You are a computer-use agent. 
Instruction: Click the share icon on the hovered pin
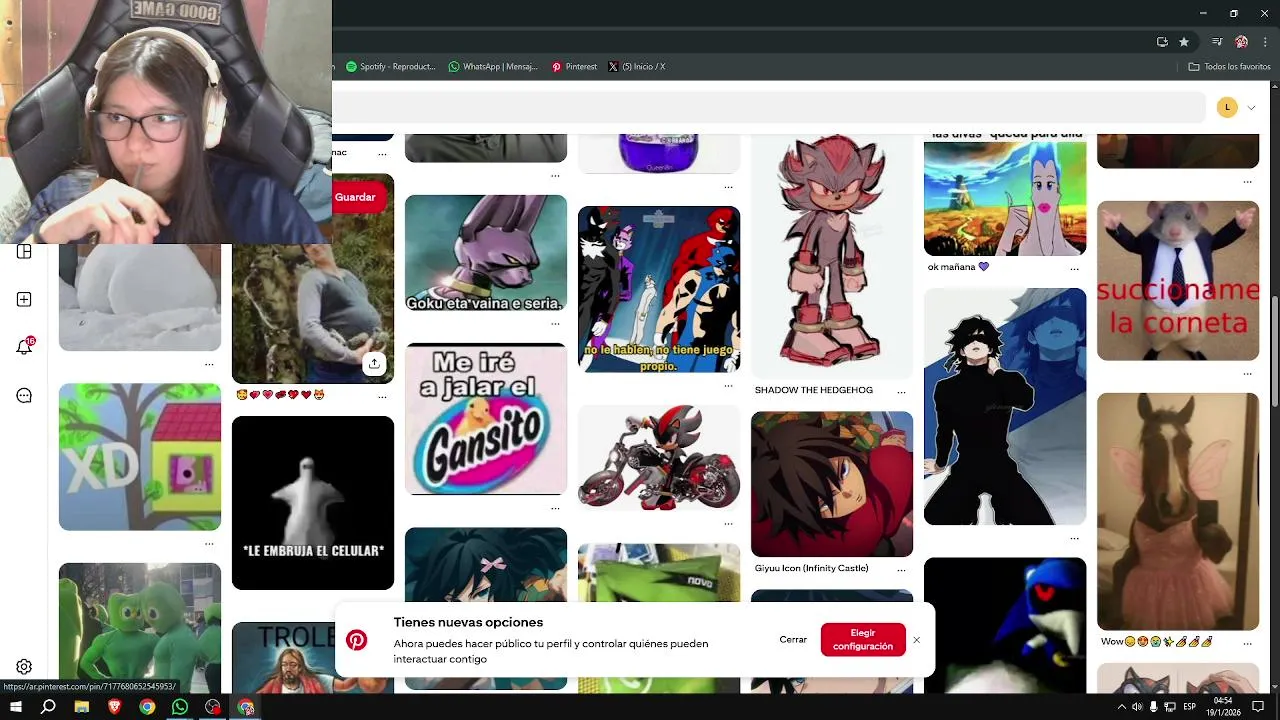(374, 363)
